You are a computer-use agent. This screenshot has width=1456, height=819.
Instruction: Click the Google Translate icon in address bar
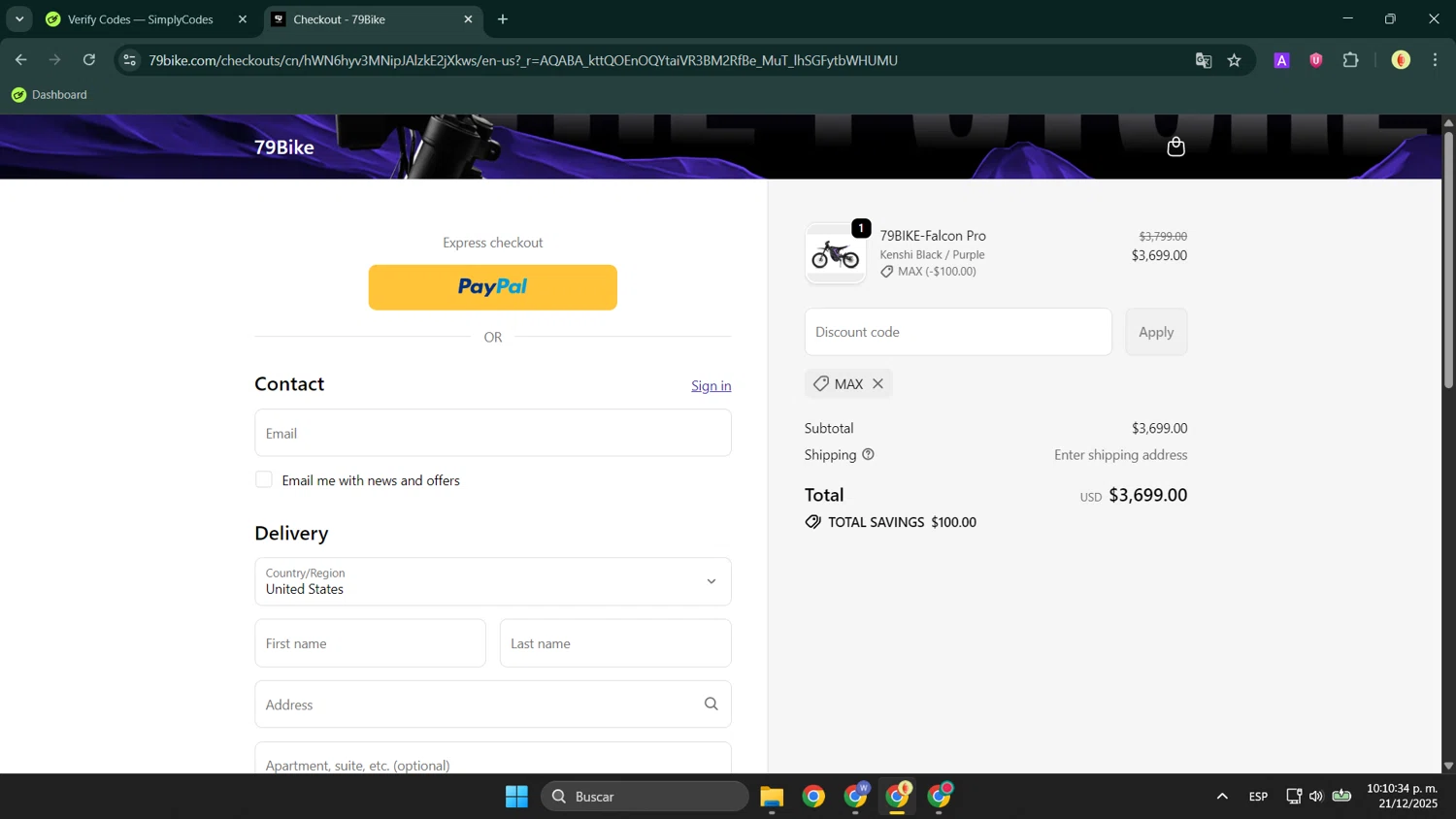tap(1204, 60)
